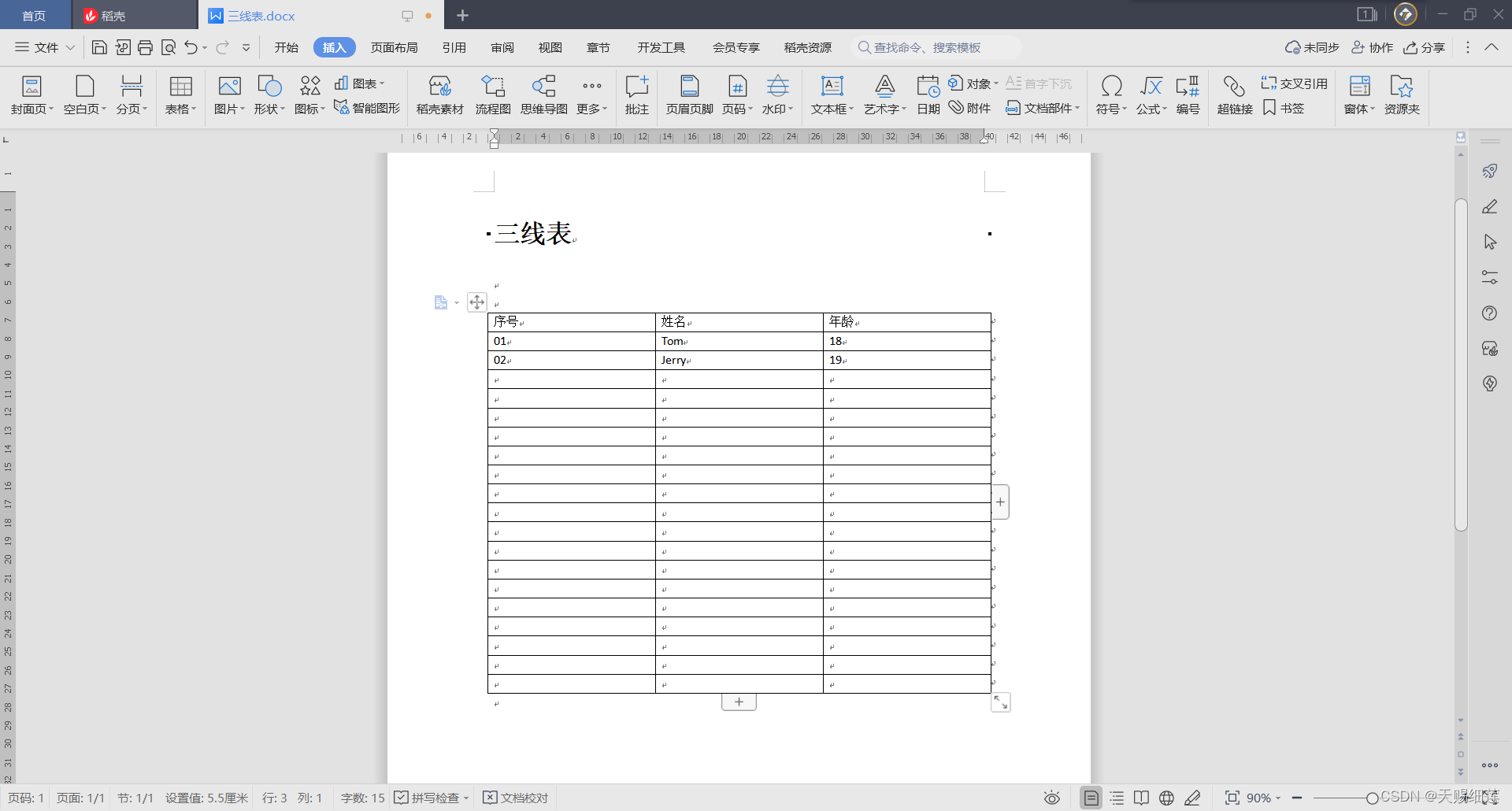Open the 引用 ribbon tab
Screen dimensions: 1512x811
[454, 47]
